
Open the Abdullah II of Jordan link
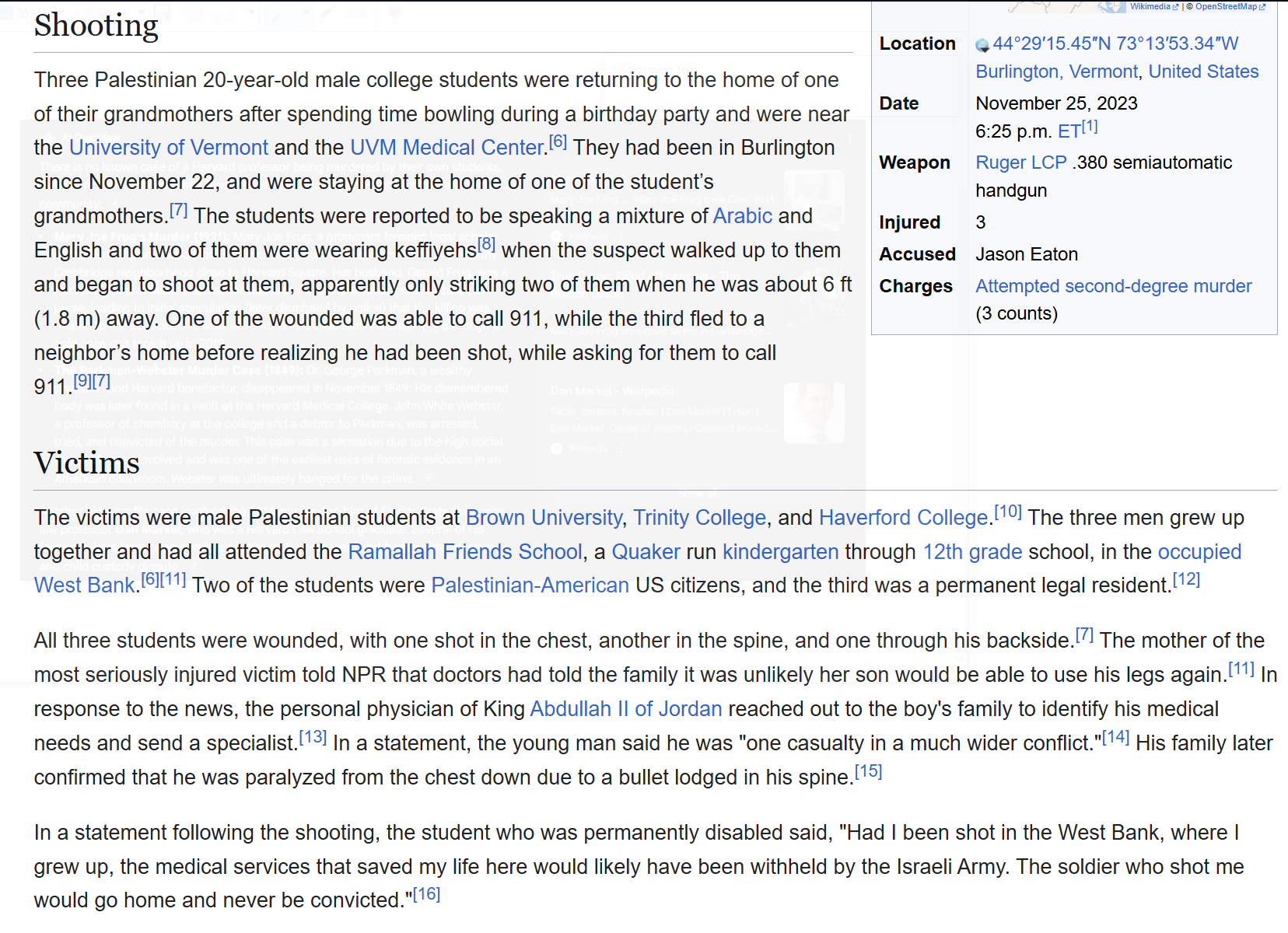pos(626,709)
